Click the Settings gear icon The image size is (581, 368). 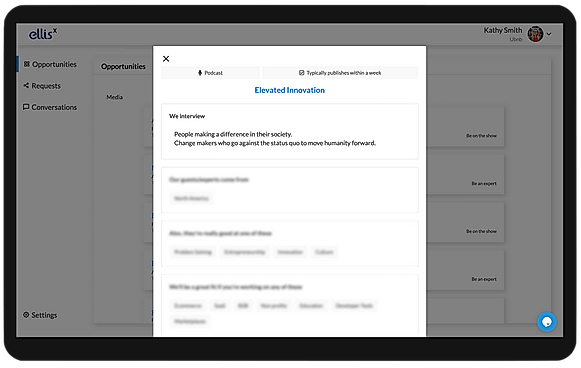tap(26, 315)
